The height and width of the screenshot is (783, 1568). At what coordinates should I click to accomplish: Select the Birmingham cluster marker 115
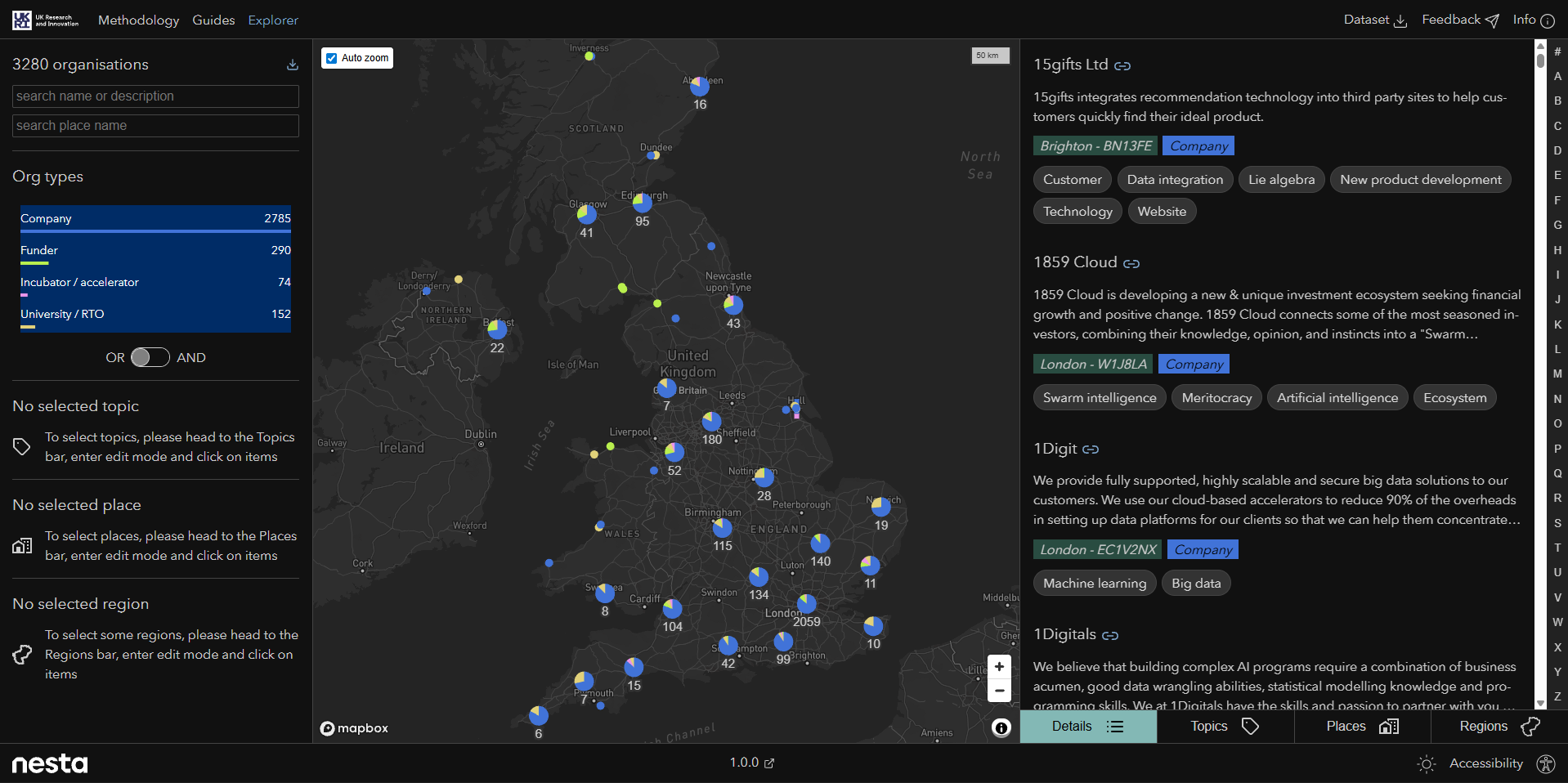[x=723, y=528]
